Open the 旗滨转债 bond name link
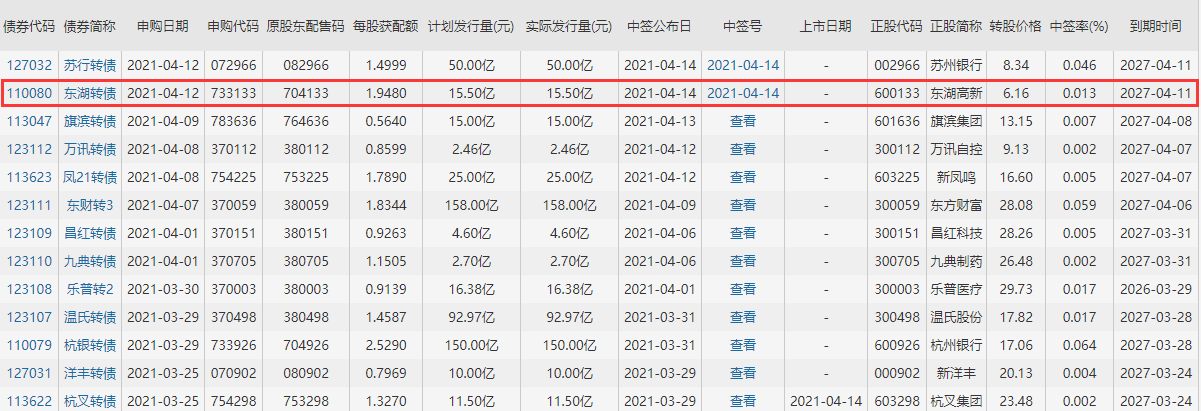 (x=90, y=121)
